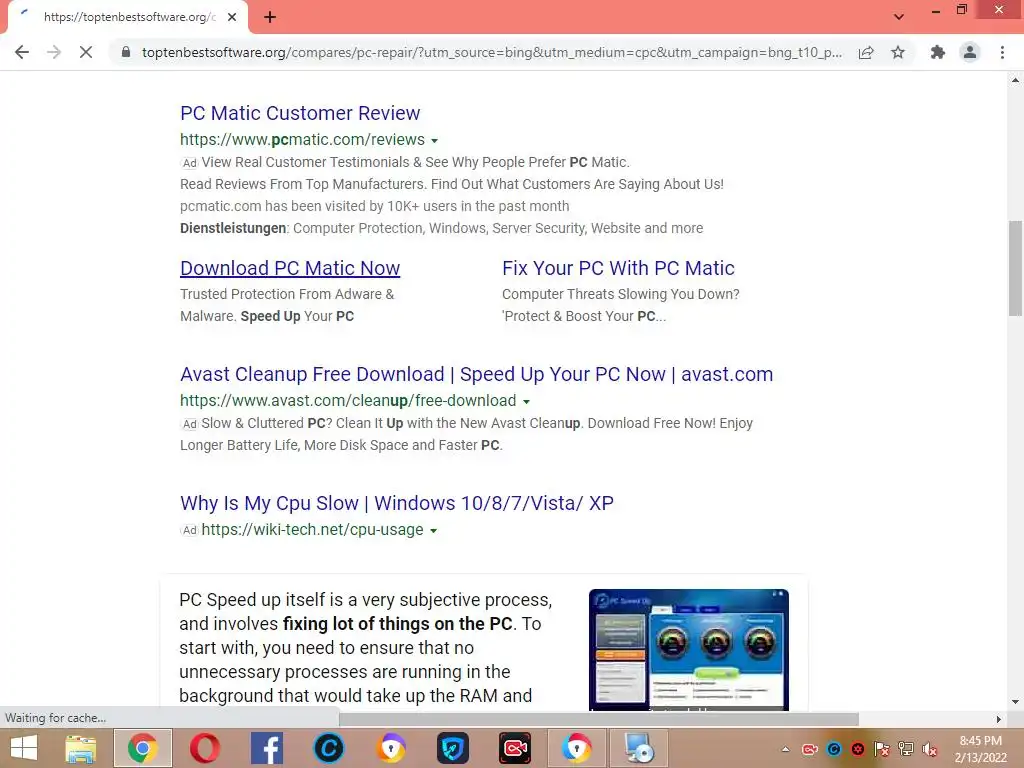
Task: Expand the avast.com/cleanup URL dropdown arrow
Action: pos(526,402)
